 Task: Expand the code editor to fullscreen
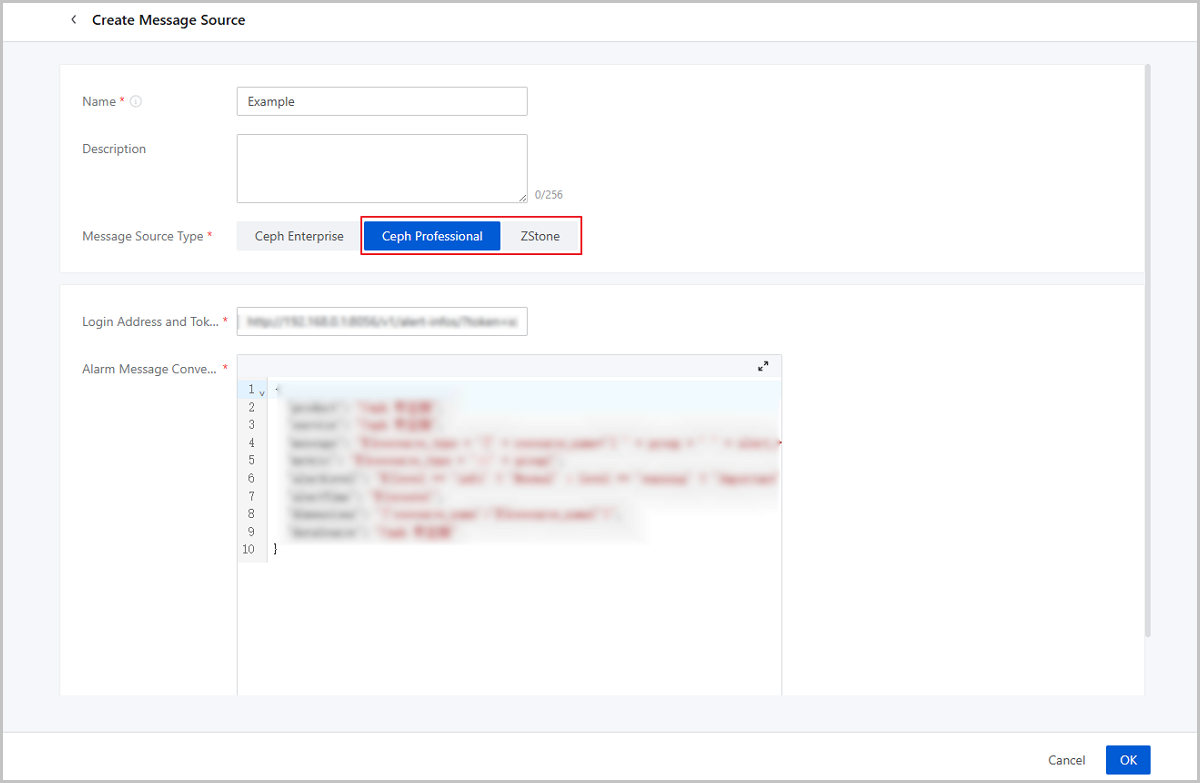(763, 367)
